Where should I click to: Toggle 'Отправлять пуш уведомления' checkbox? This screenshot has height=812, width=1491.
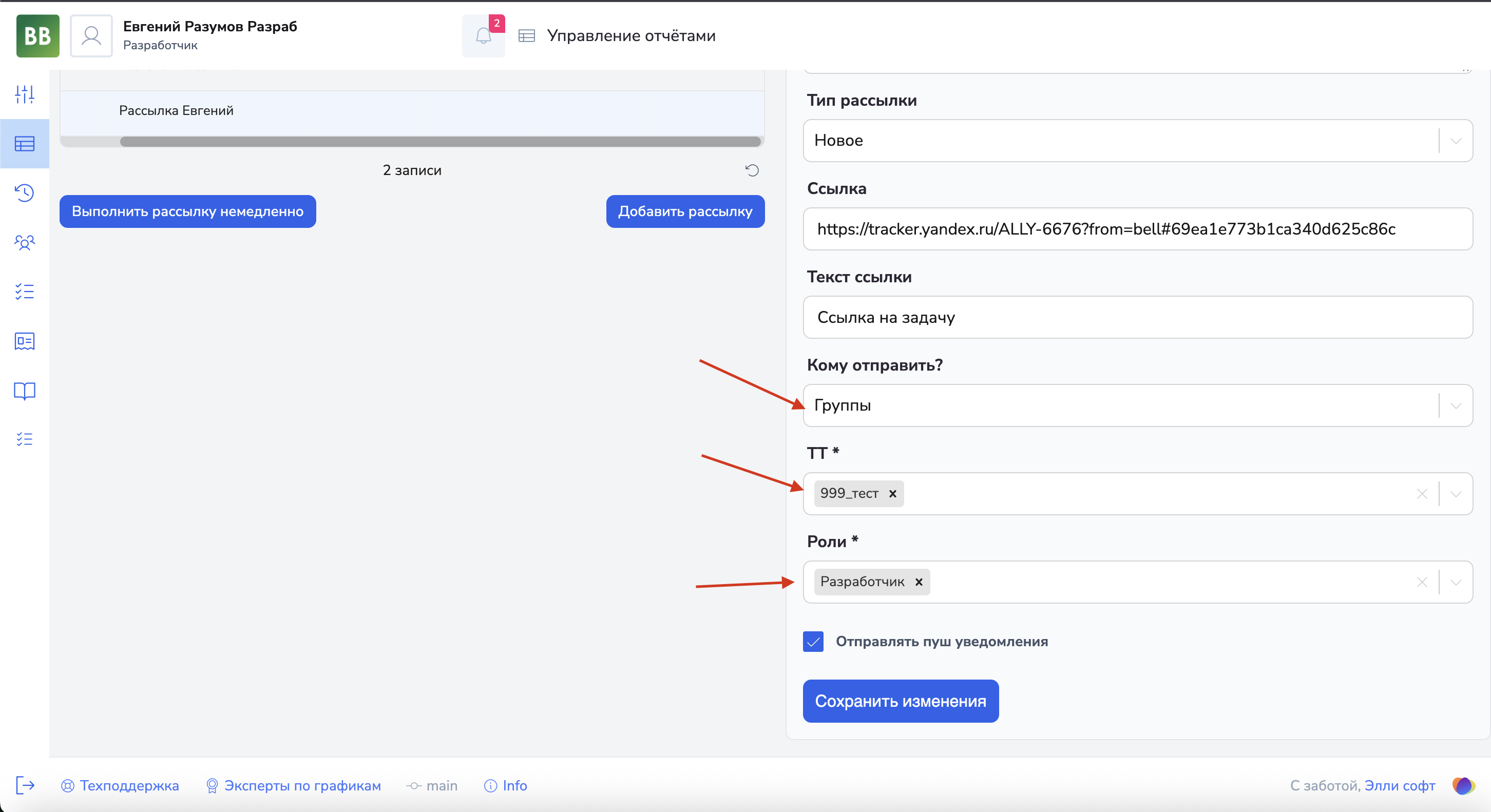813,641
